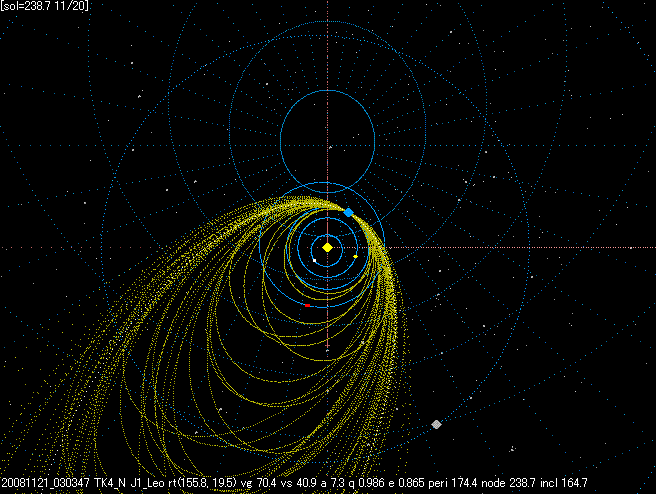Viewport: 656px width, 494px height.
Task: Click the TK4_N station label
Action: [110, 483]
